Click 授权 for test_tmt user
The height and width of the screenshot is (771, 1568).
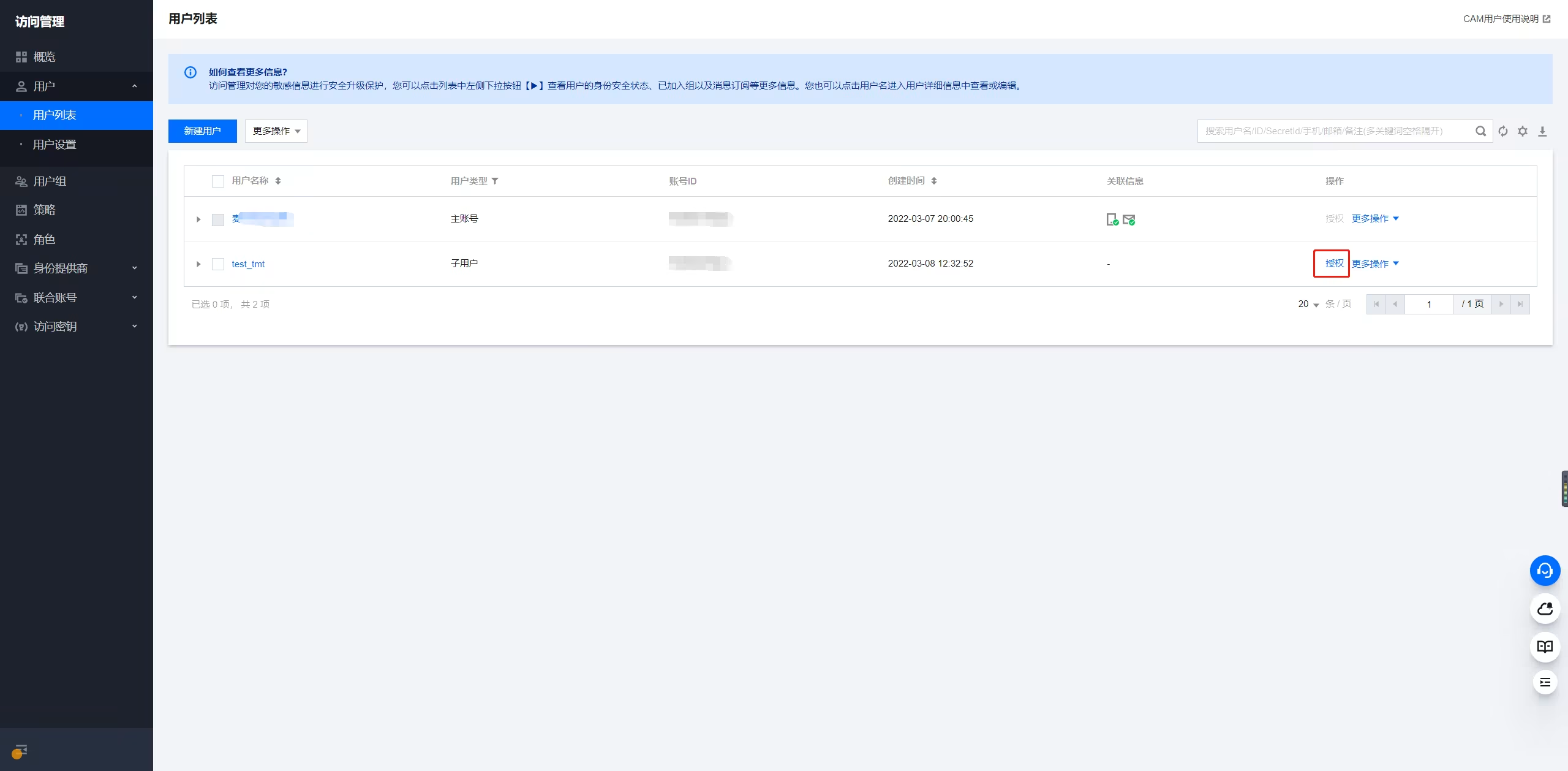tap(1334, 264)
